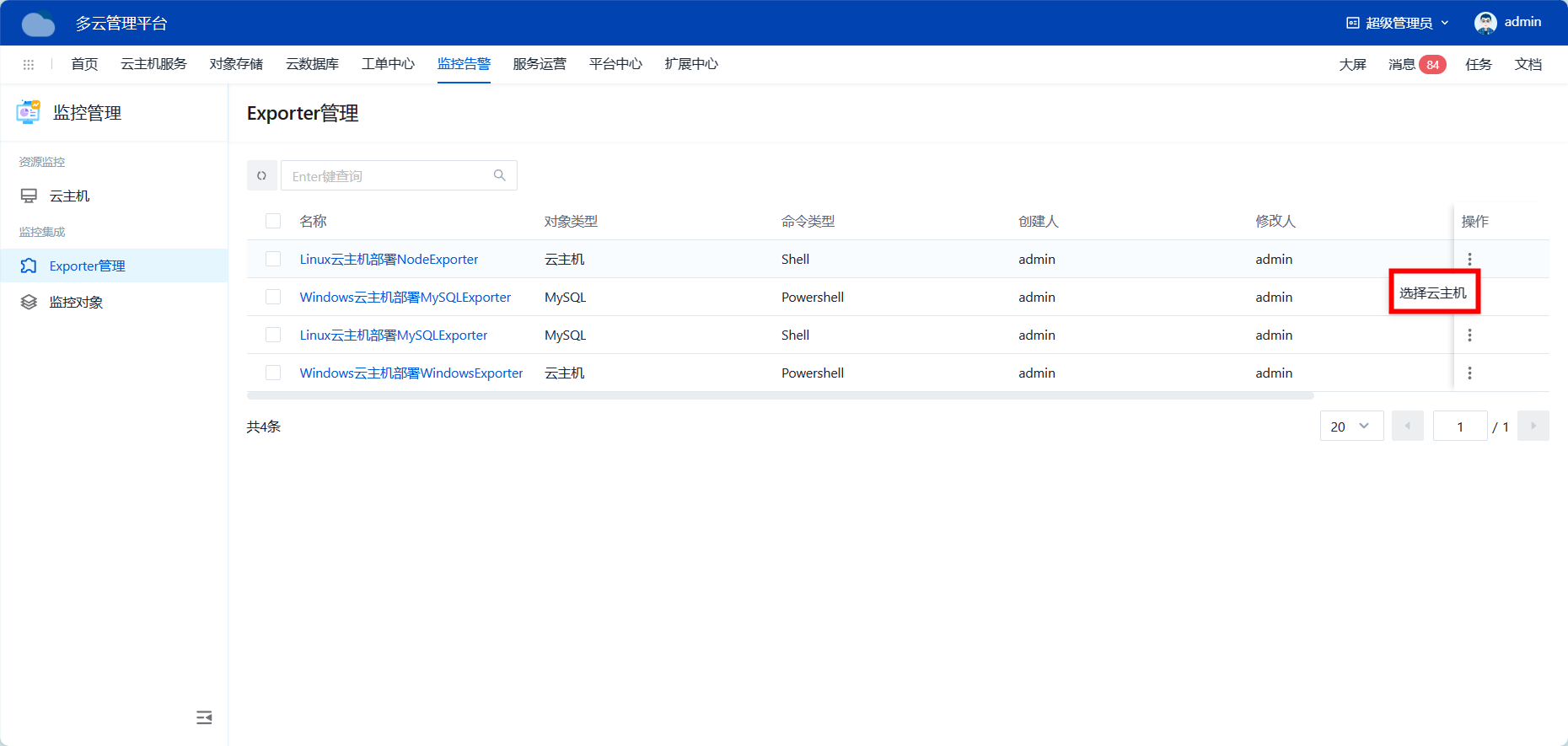
Task: Click the magnifier search icon
Action: [500, 175]
